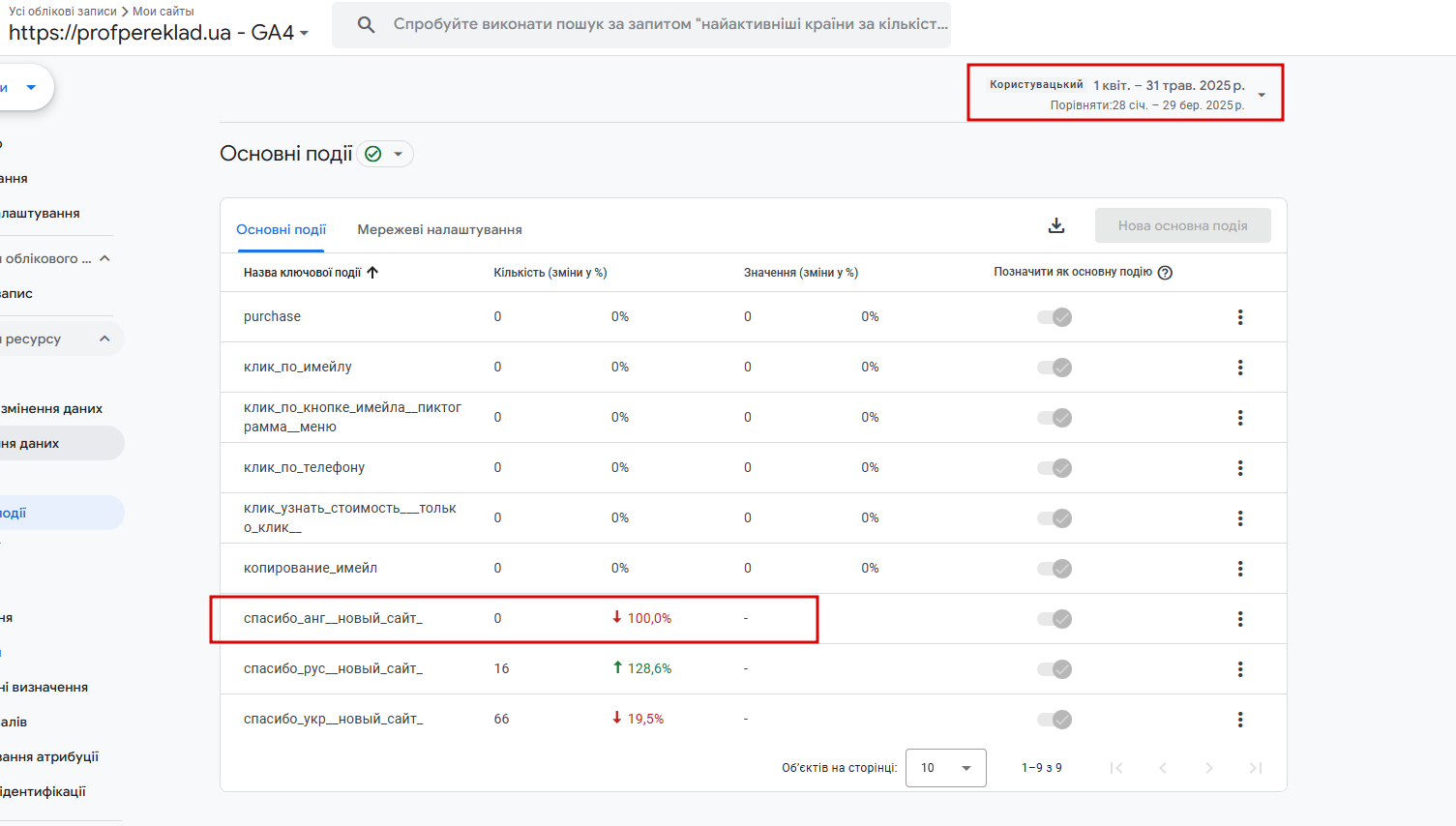Open атрибуції sidebar item
This screenshot has width=1456, height=826.
[x=49, y=756]
